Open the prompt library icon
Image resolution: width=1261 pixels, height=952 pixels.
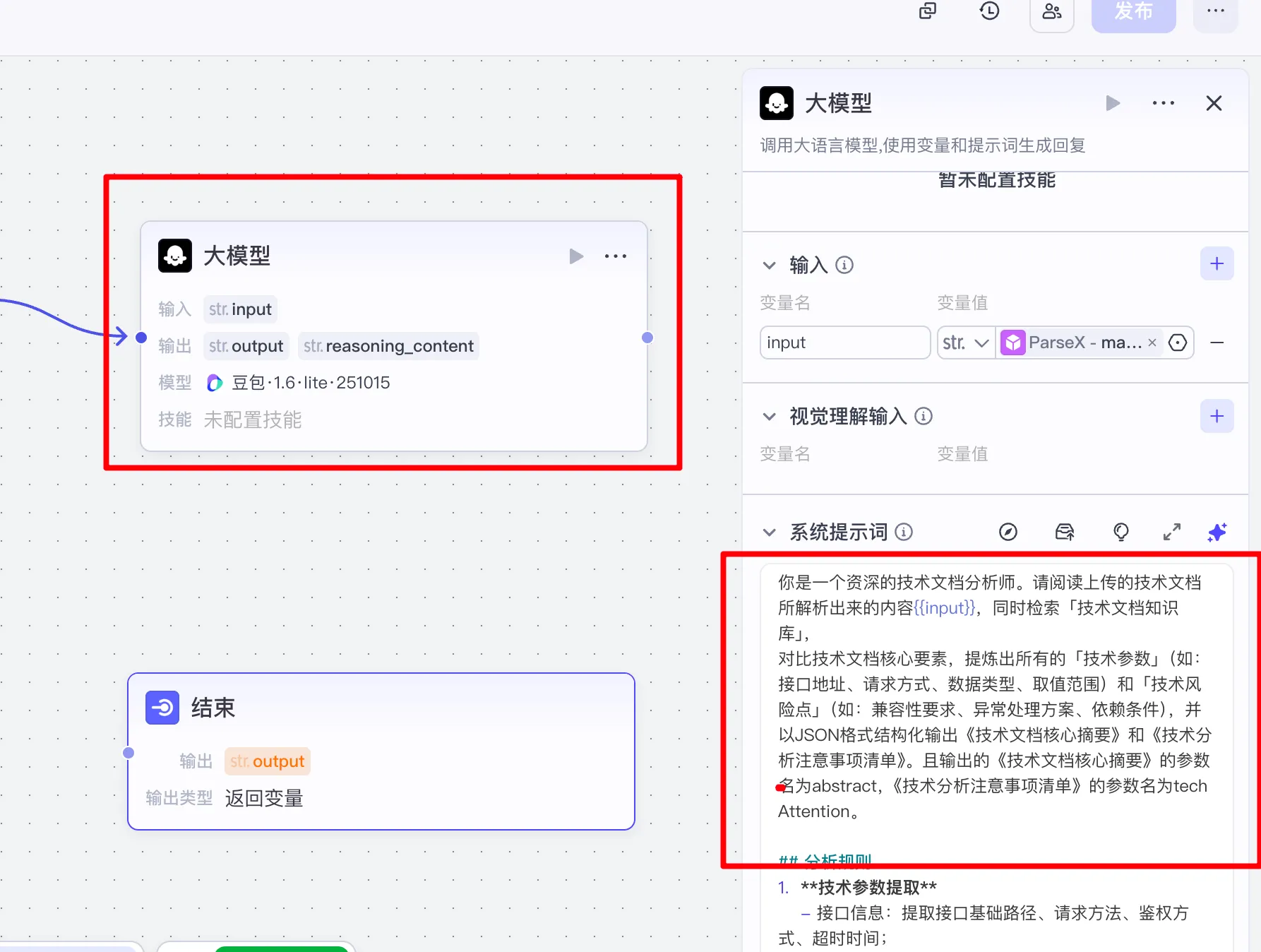coord(1065,532)
